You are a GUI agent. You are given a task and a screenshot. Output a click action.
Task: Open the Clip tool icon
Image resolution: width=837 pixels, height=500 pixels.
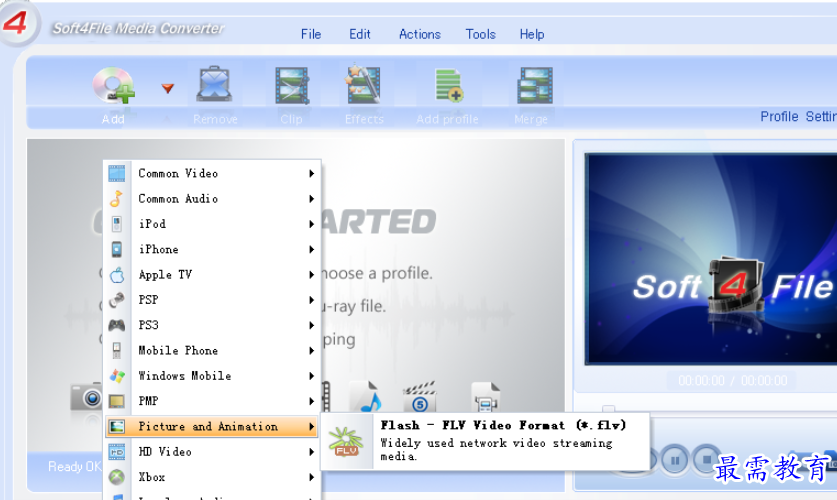291,85
